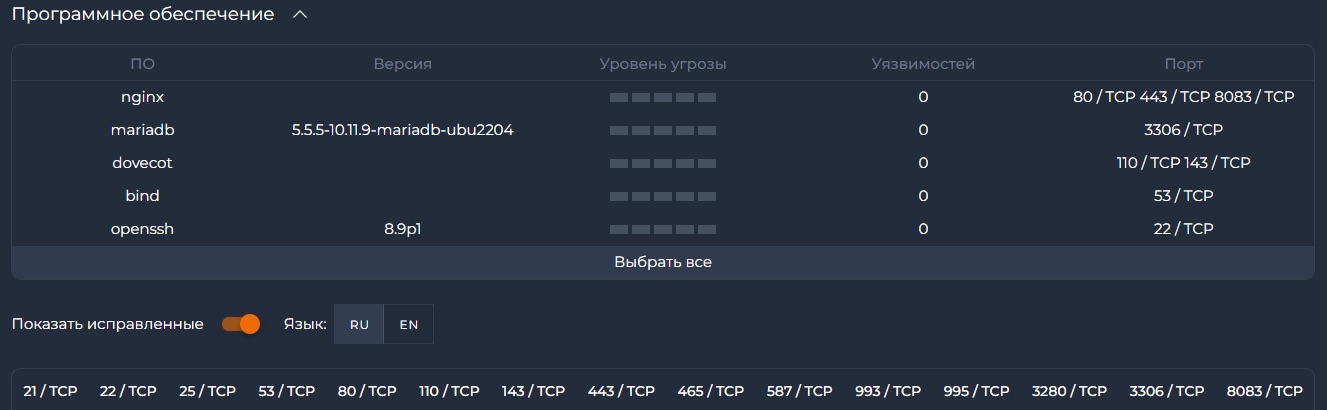Switch language to RU
The image size is (1327, 410).
[359, 324]
